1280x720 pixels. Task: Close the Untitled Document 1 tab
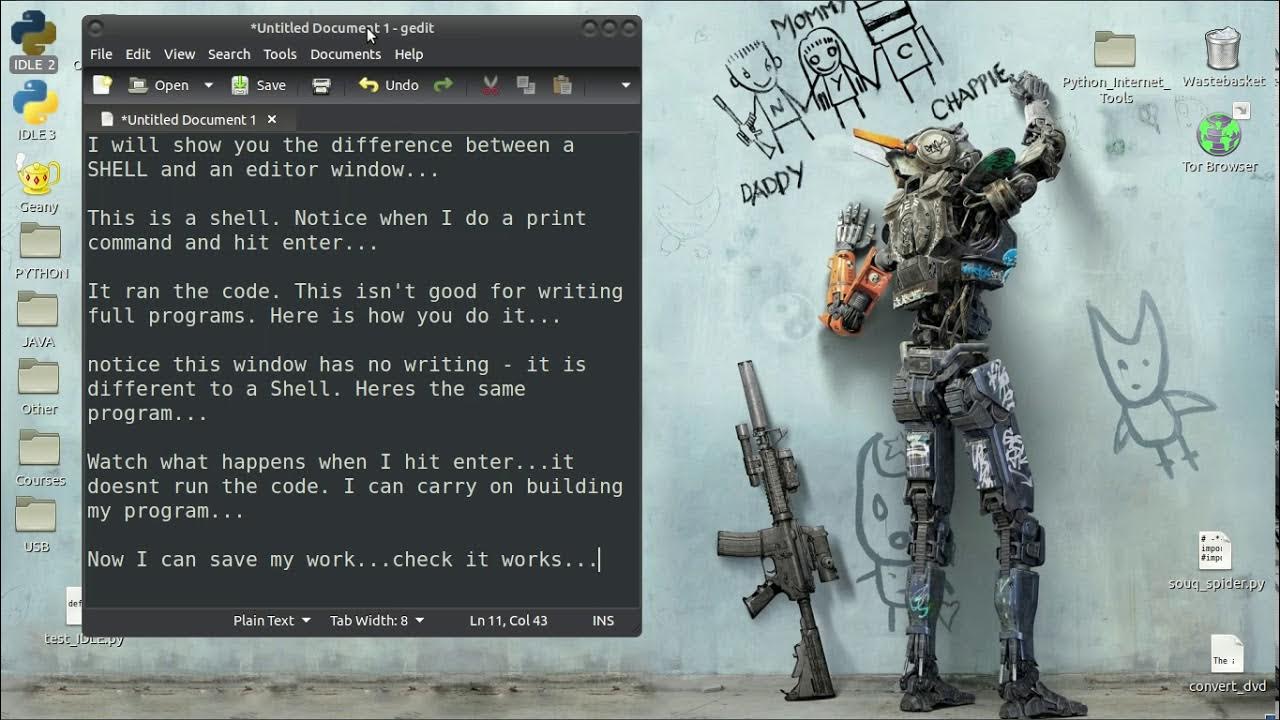pyautogui.click(x=271, y=119)
